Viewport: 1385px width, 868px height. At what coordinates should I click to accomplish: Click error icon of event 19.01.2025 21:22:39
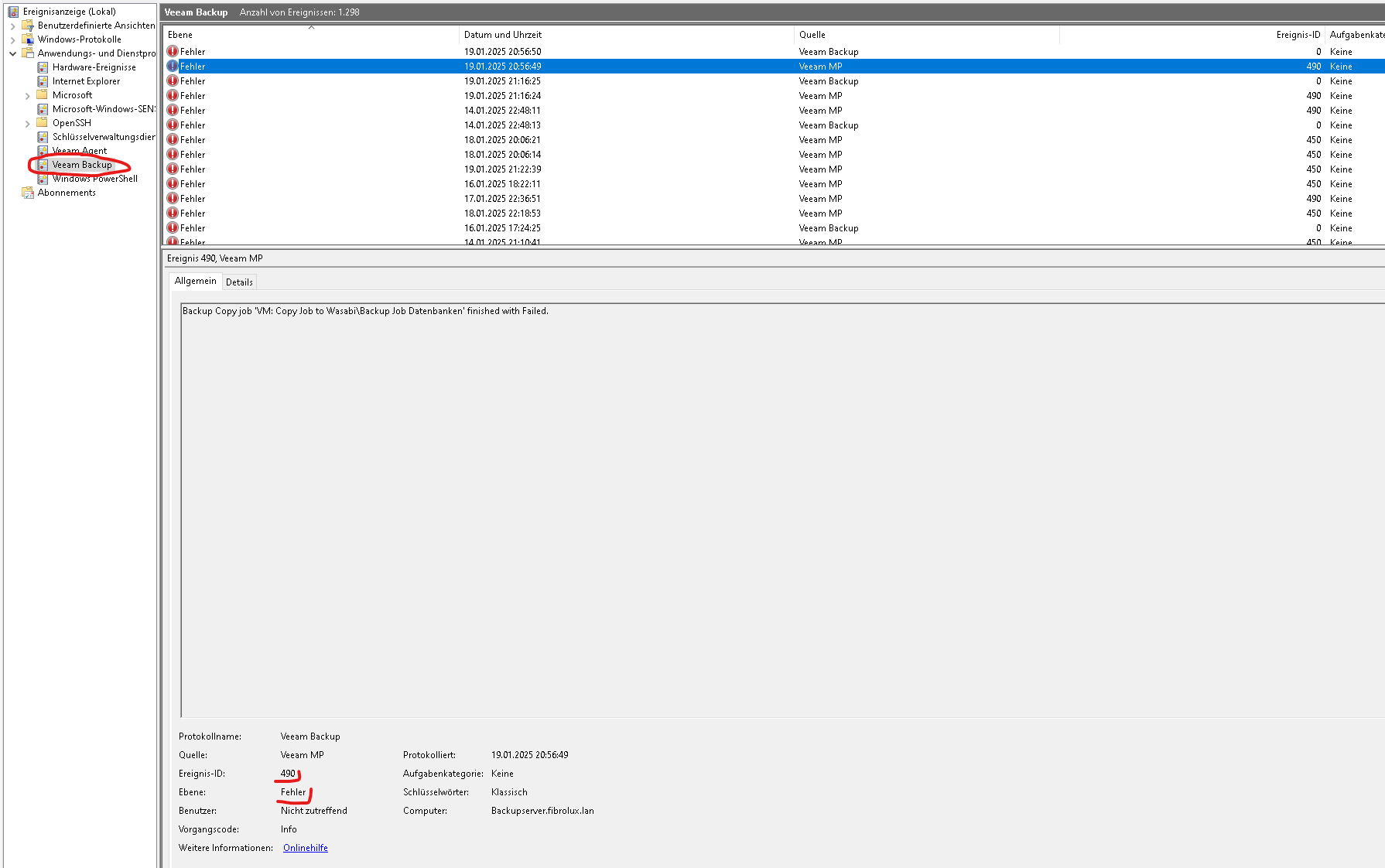point(173,169)
